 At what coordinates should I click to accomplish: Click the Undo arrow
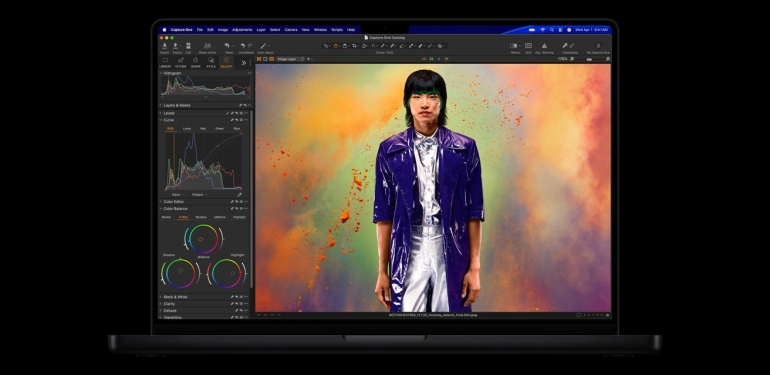coord(243,46)
